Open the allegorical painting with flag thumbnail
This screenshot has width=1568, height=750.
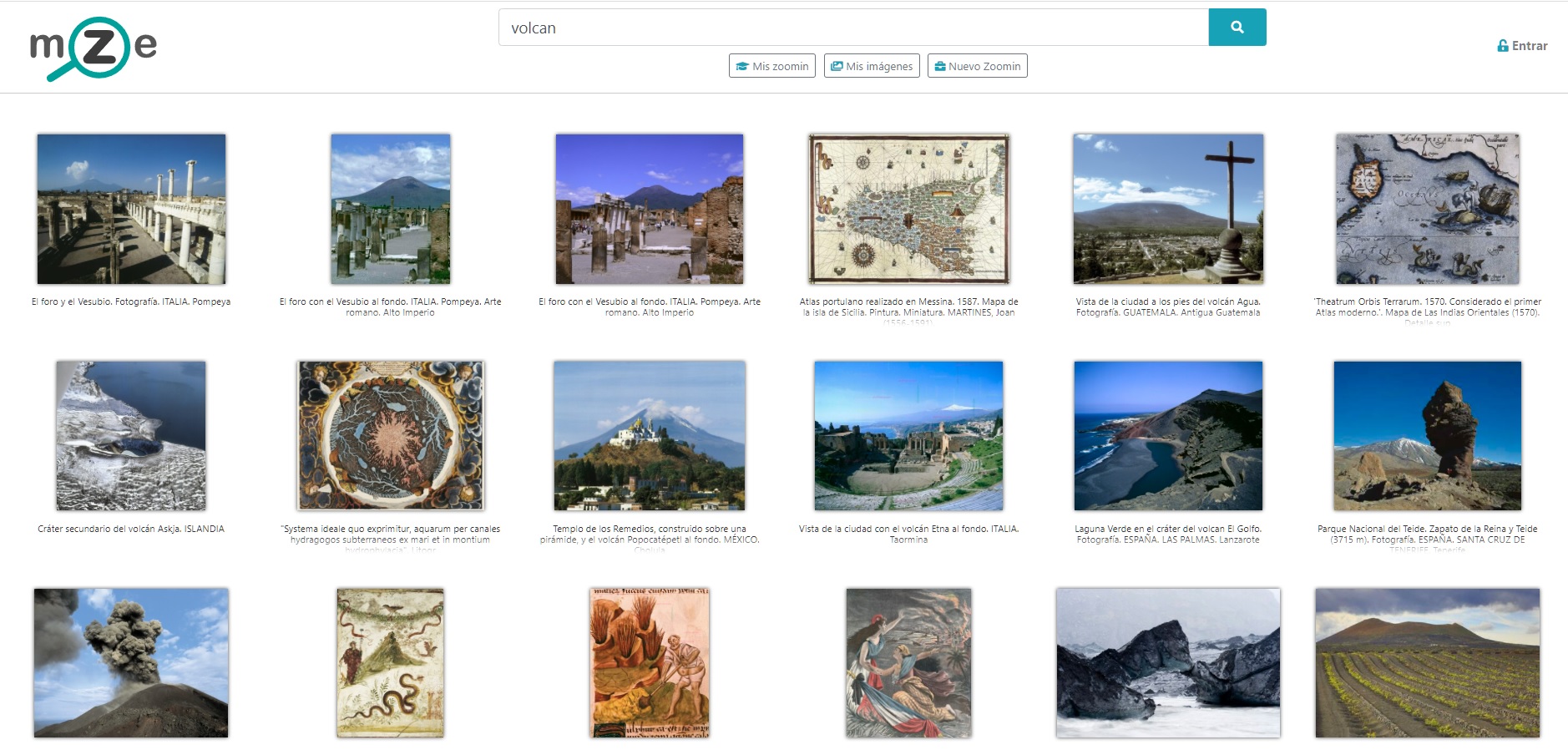tap(909, 663)
